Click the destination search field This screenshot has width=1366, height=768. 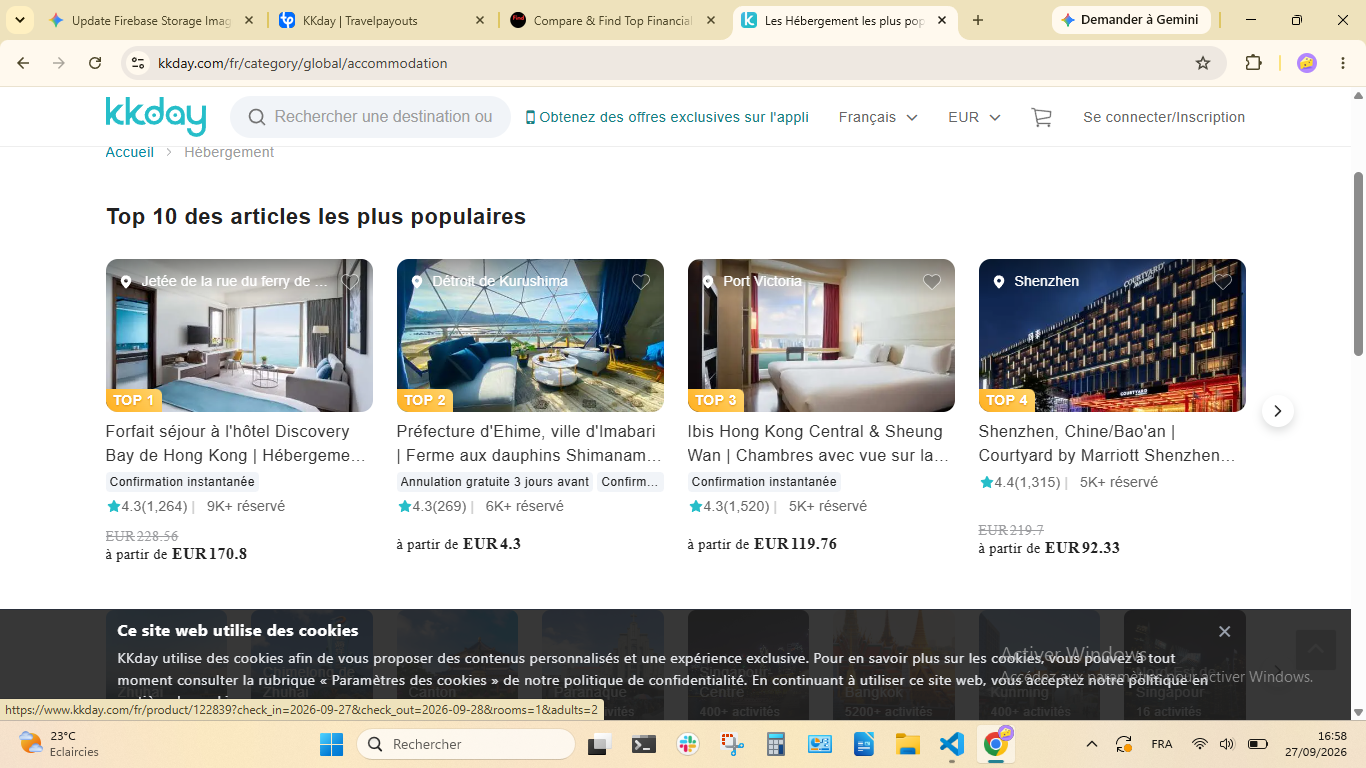point(370,117)
